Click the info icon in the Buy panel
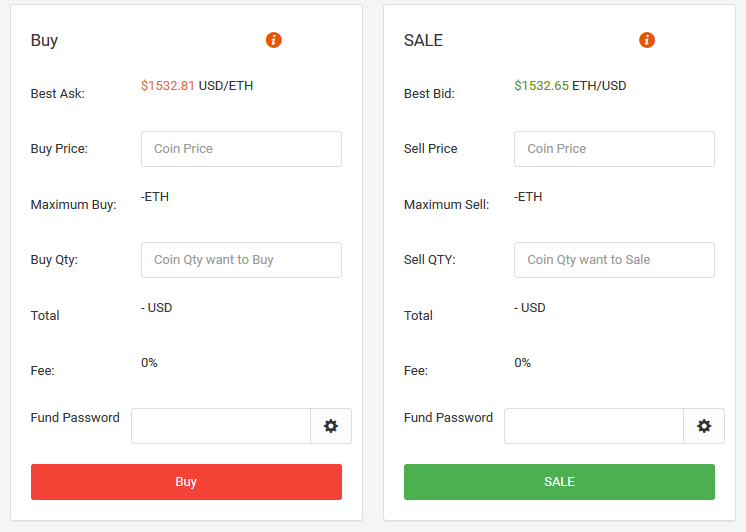 [x=274, y=40]
